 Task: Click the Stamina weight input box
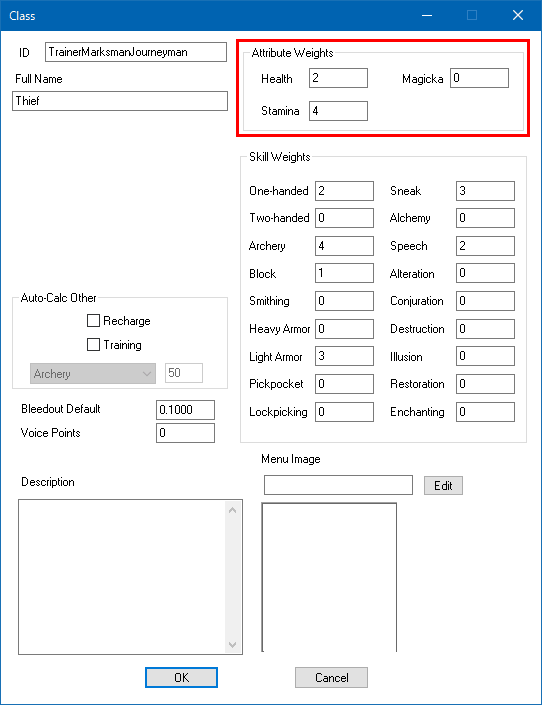click(x=338, y=111)
